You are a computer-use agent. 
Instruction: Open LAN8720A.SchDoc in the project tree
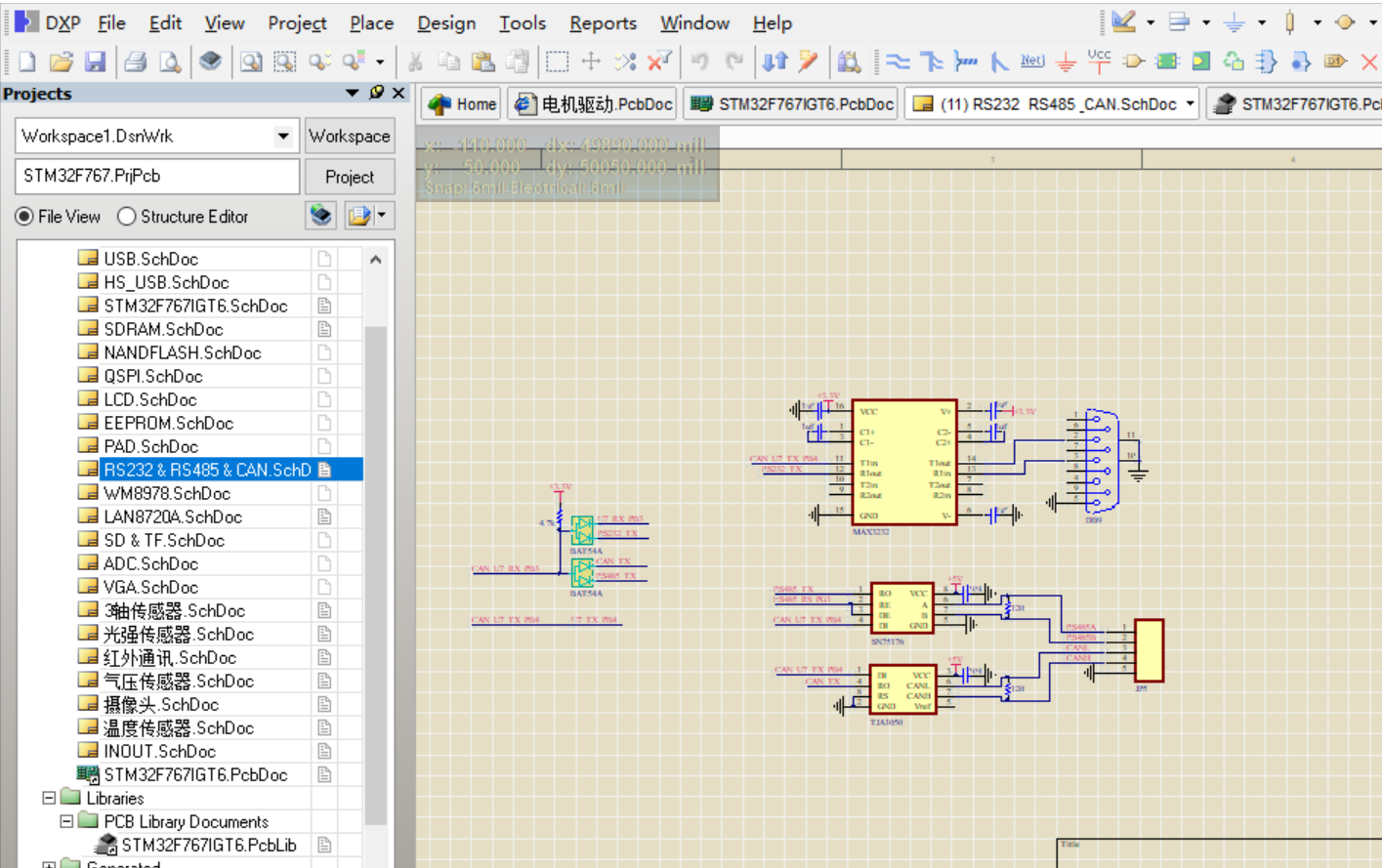(172, 517)
